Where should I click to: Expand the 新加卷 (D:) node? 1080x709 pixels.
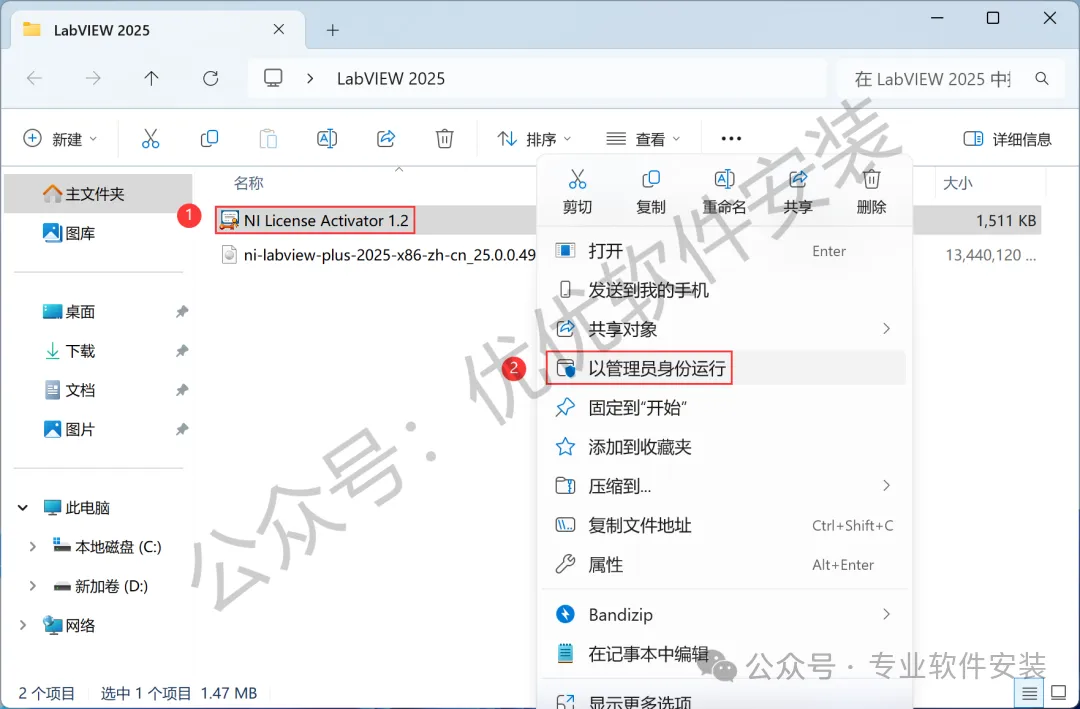click(x=32, y=586)
